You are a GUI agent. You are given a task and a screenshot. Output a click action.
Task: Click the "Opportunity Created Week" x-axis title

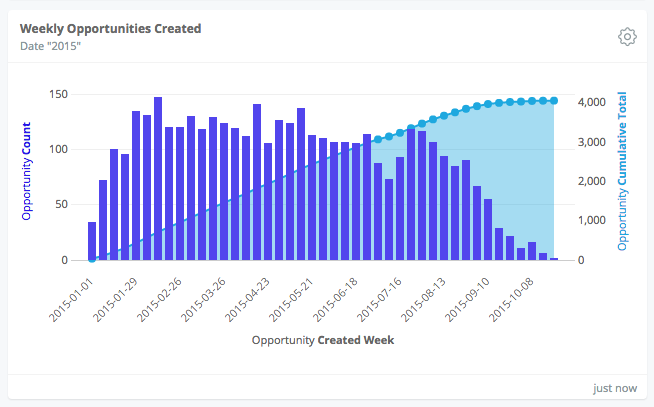click(x=323, y=340)
